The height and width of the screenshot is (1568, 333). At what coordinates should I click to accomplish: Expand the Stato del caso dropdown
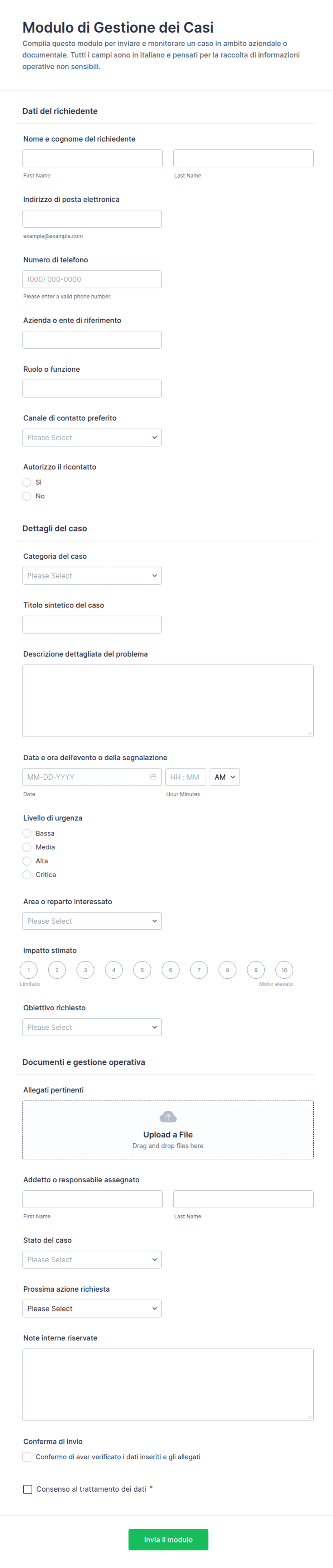(x=92, y=1259)
